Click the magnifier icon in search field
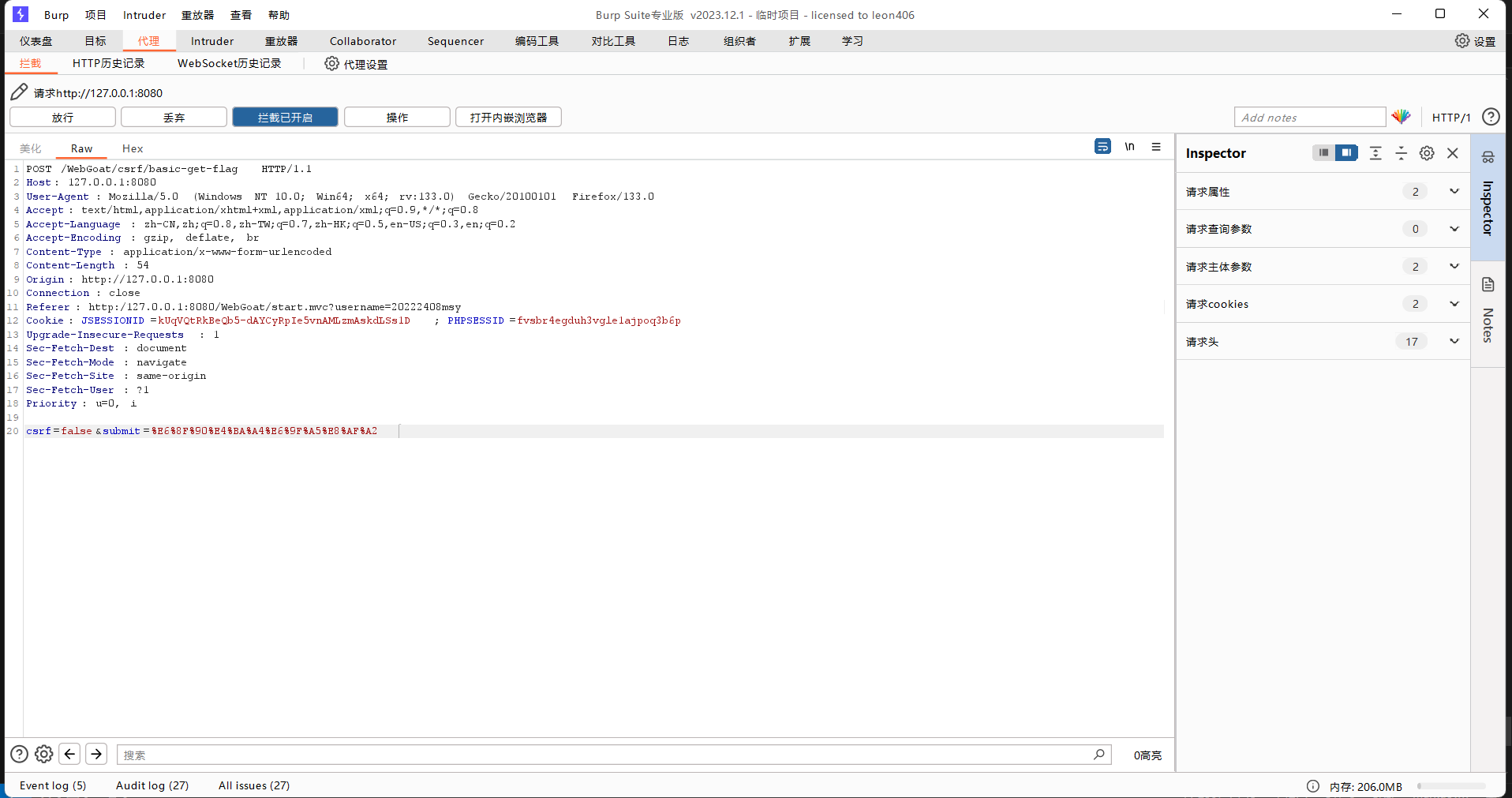Image resolution: width=1512 pixels, height=798 pixels. 1099,755
